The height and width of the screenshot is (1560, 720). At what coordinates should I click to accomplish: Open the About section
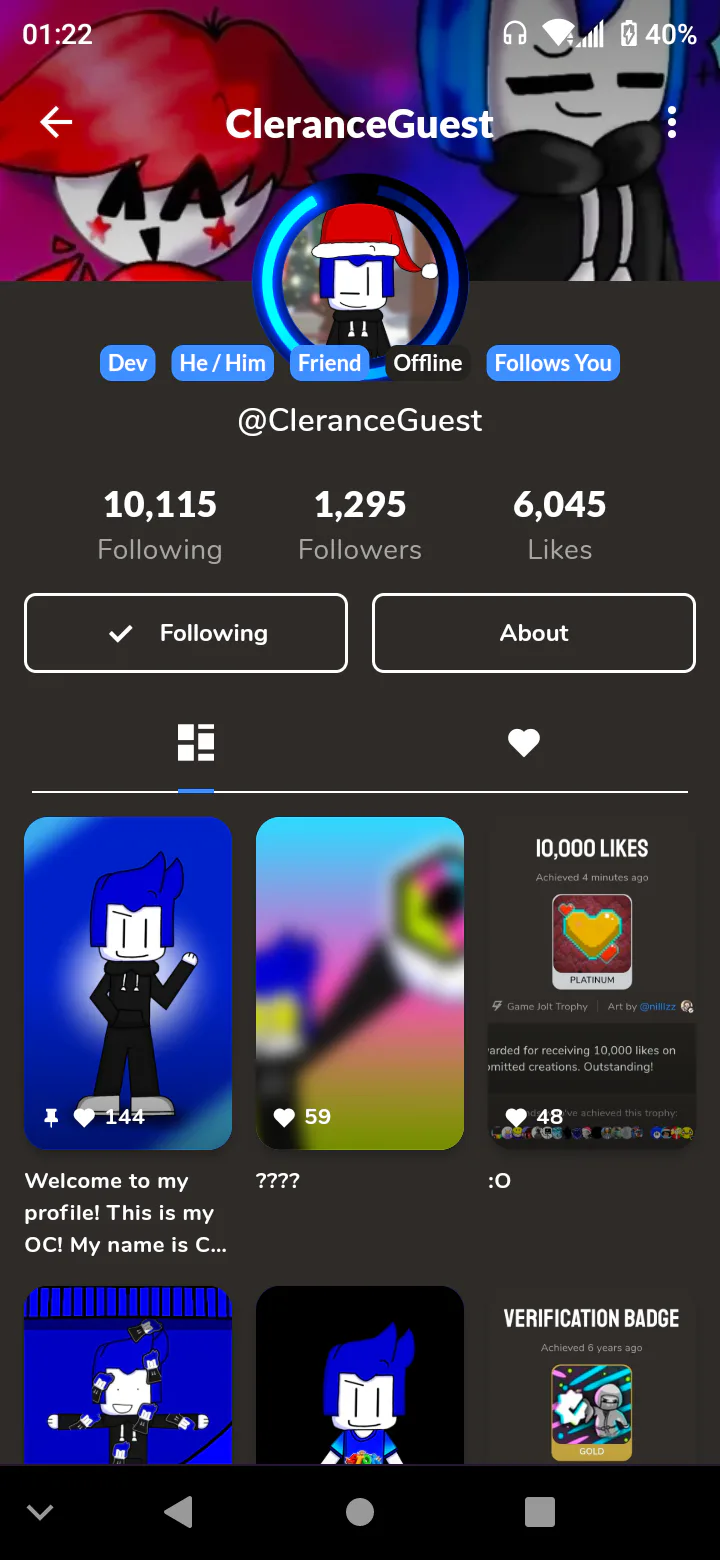coord(534,633)
